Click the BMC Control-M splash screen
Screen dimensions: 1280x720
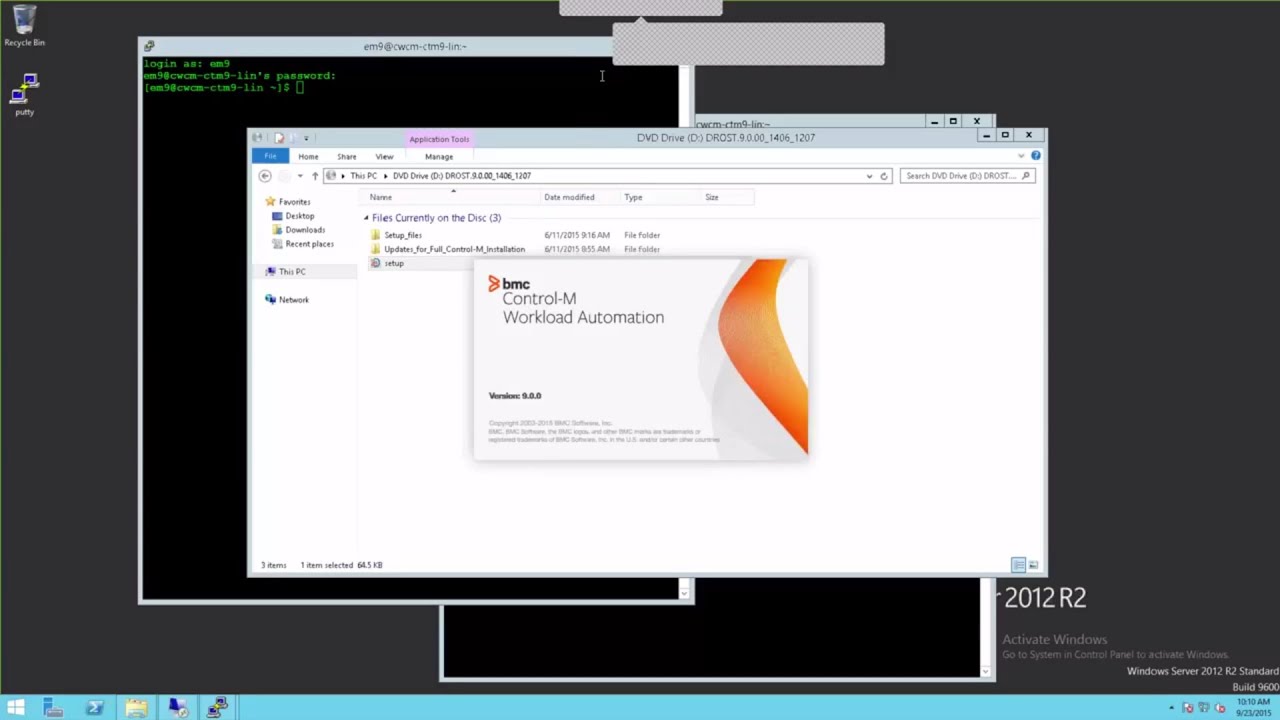pos(641,360)
